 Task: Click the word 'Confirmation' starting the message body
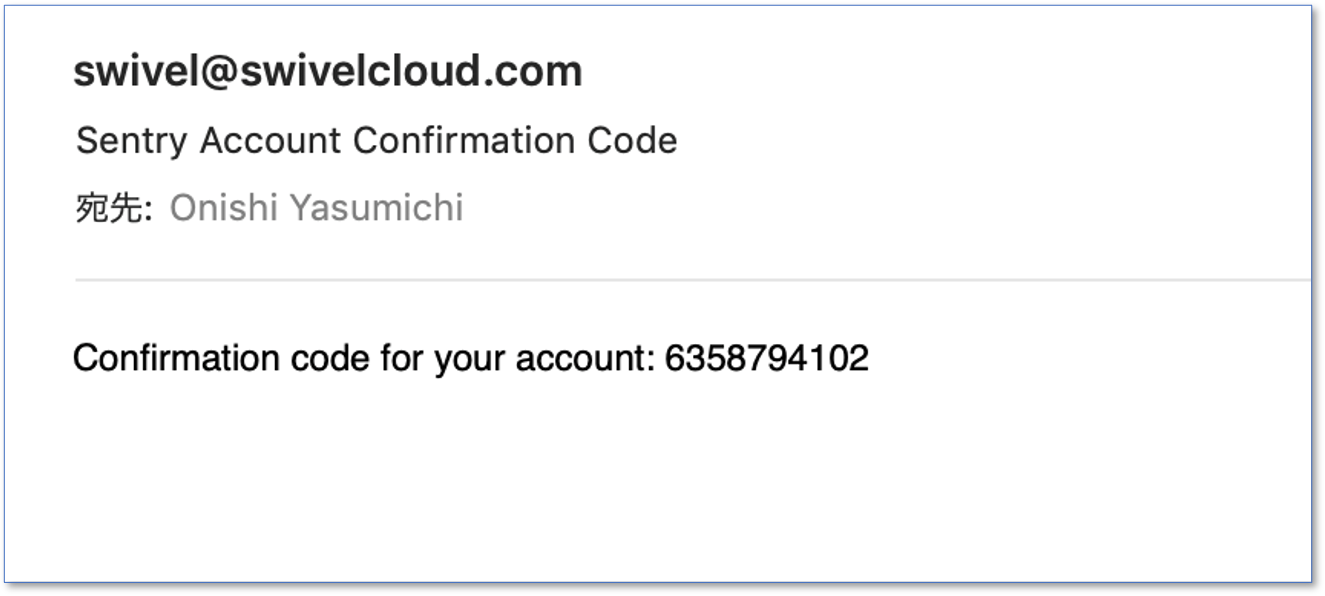pos(176,358)
